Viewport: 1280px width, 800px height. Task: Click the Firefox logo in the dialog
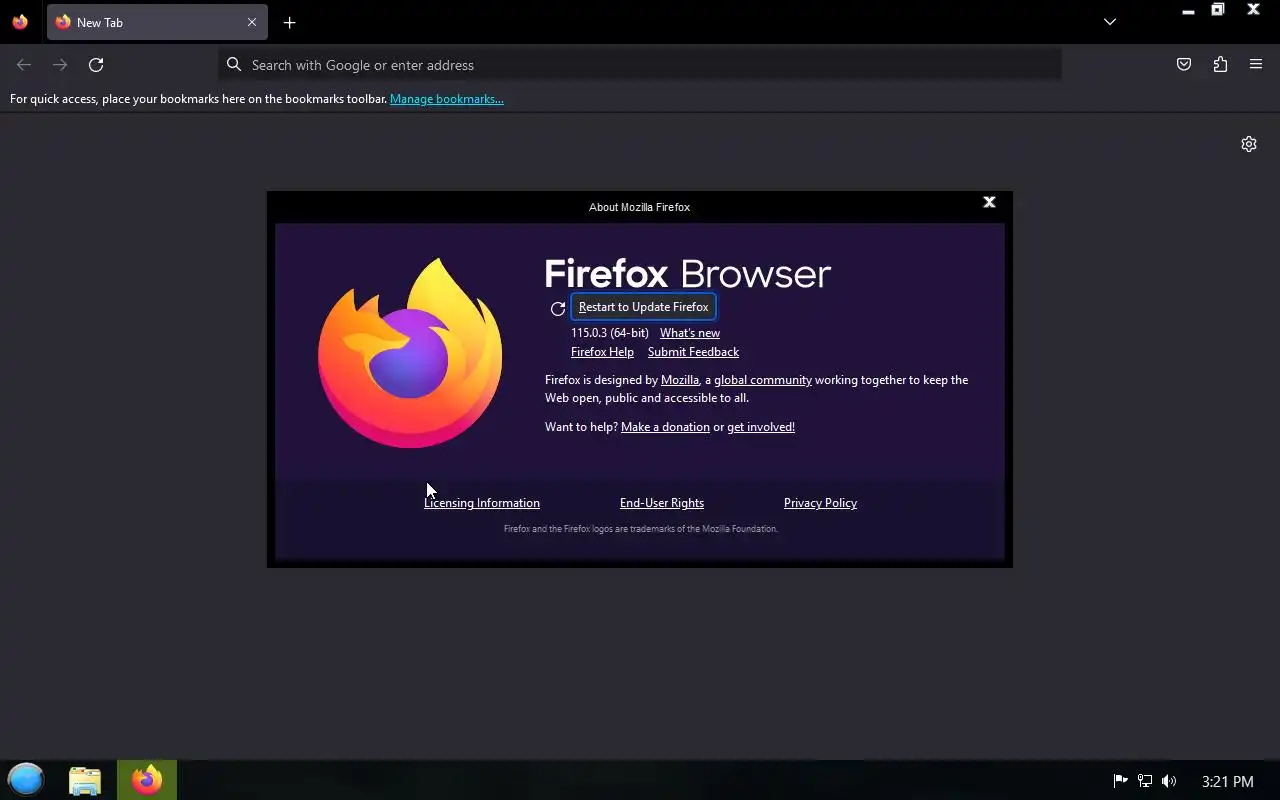pyautogui.click(x=410, y=352)
